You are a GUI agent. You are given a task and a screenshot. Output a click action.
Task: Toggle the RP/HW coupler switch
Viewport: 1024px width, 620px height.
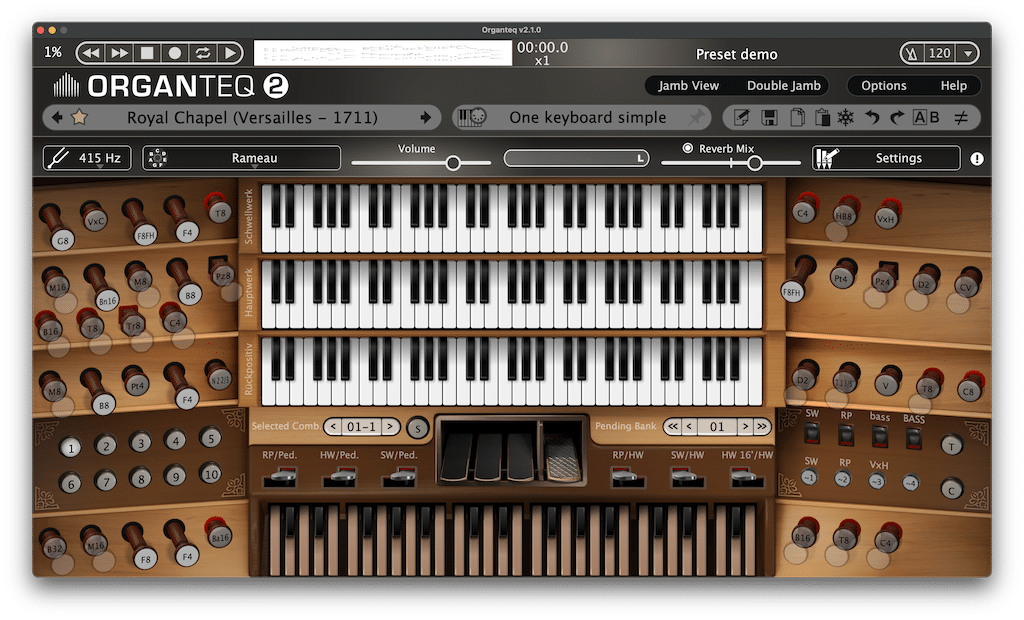[x=628, y=477]
